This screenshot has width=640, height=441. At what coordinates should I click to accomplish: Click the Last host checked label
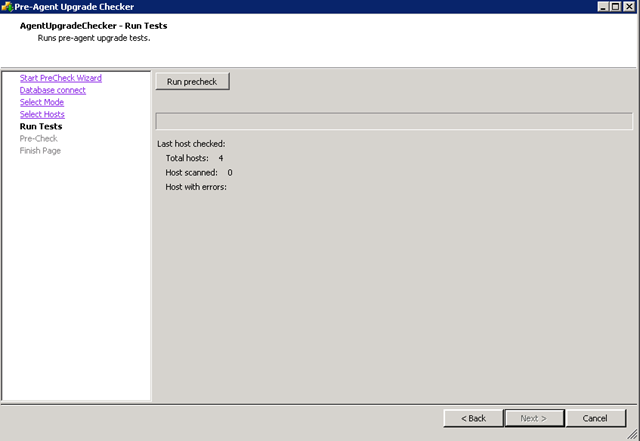(x=191, y=144)
